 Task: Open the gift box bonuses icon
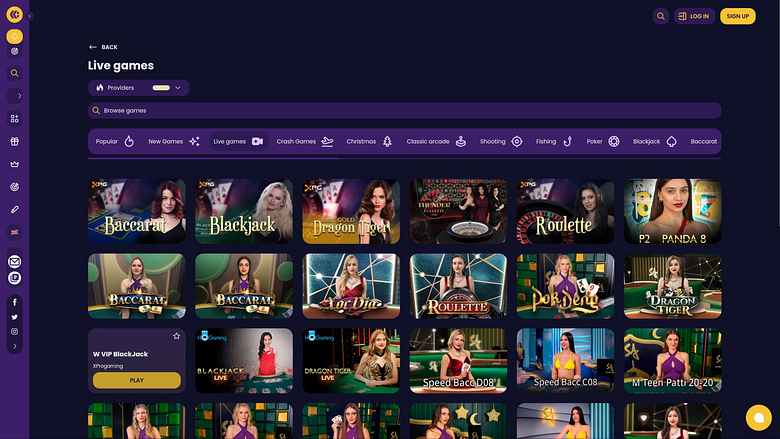14,142
